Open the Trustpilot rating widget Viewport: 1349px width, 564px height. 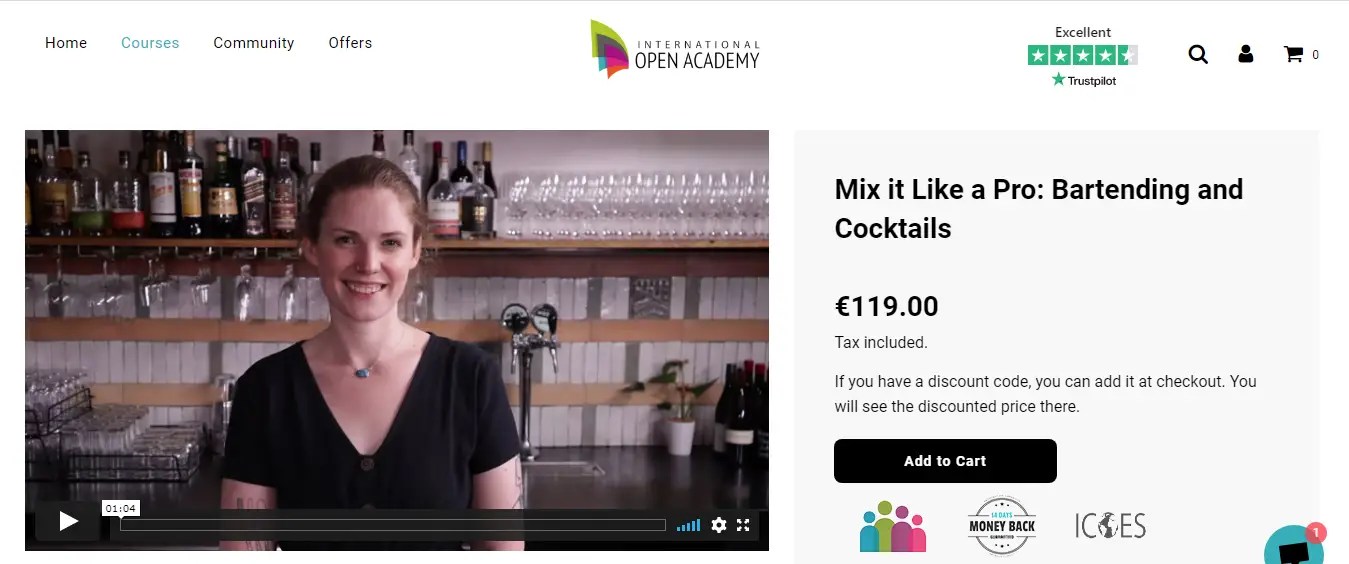pyautogui.click(x=1083, y=57)
